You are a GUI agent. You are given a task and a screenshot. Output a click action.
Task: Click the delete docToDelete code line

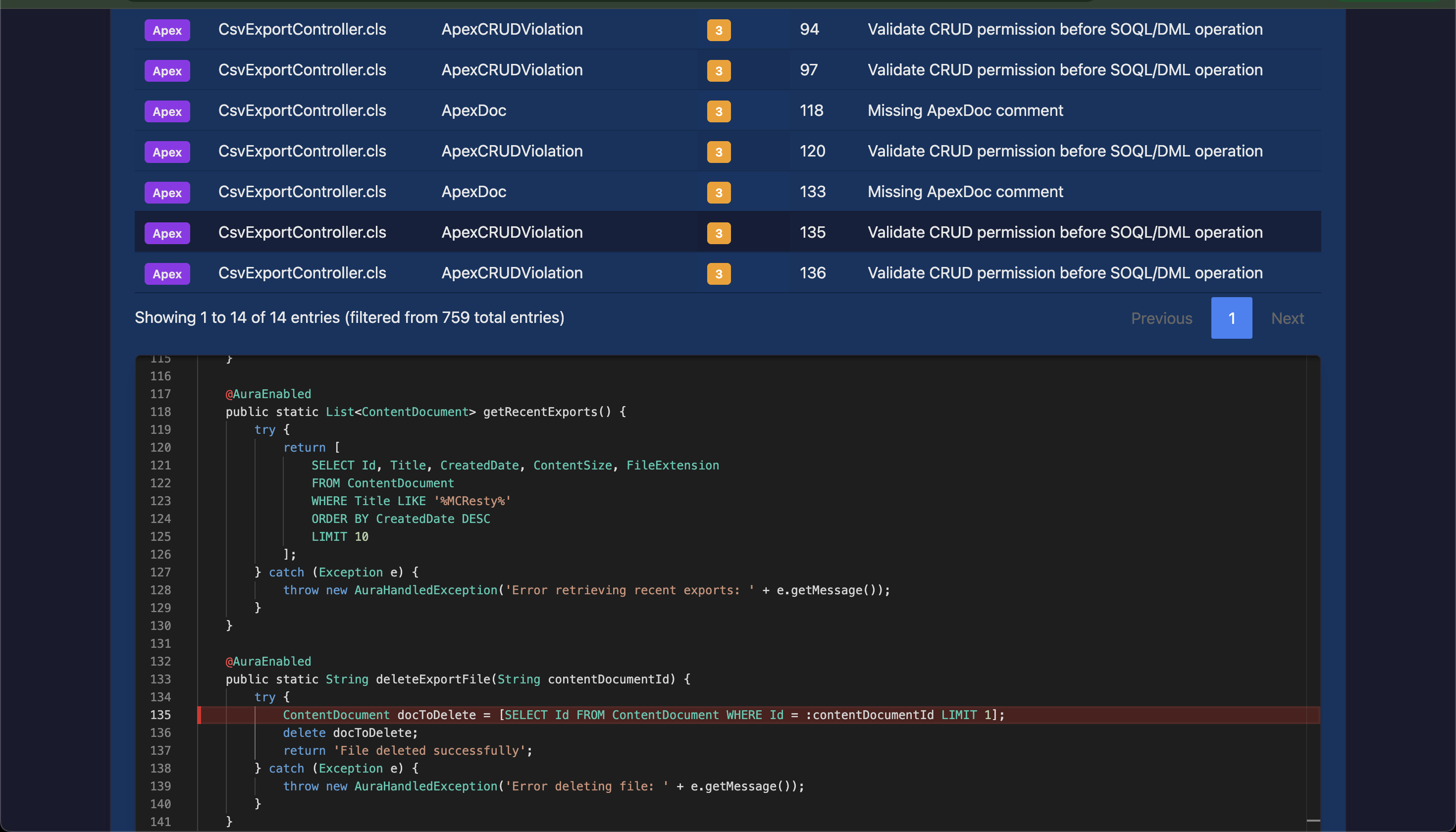click(350, 732)
